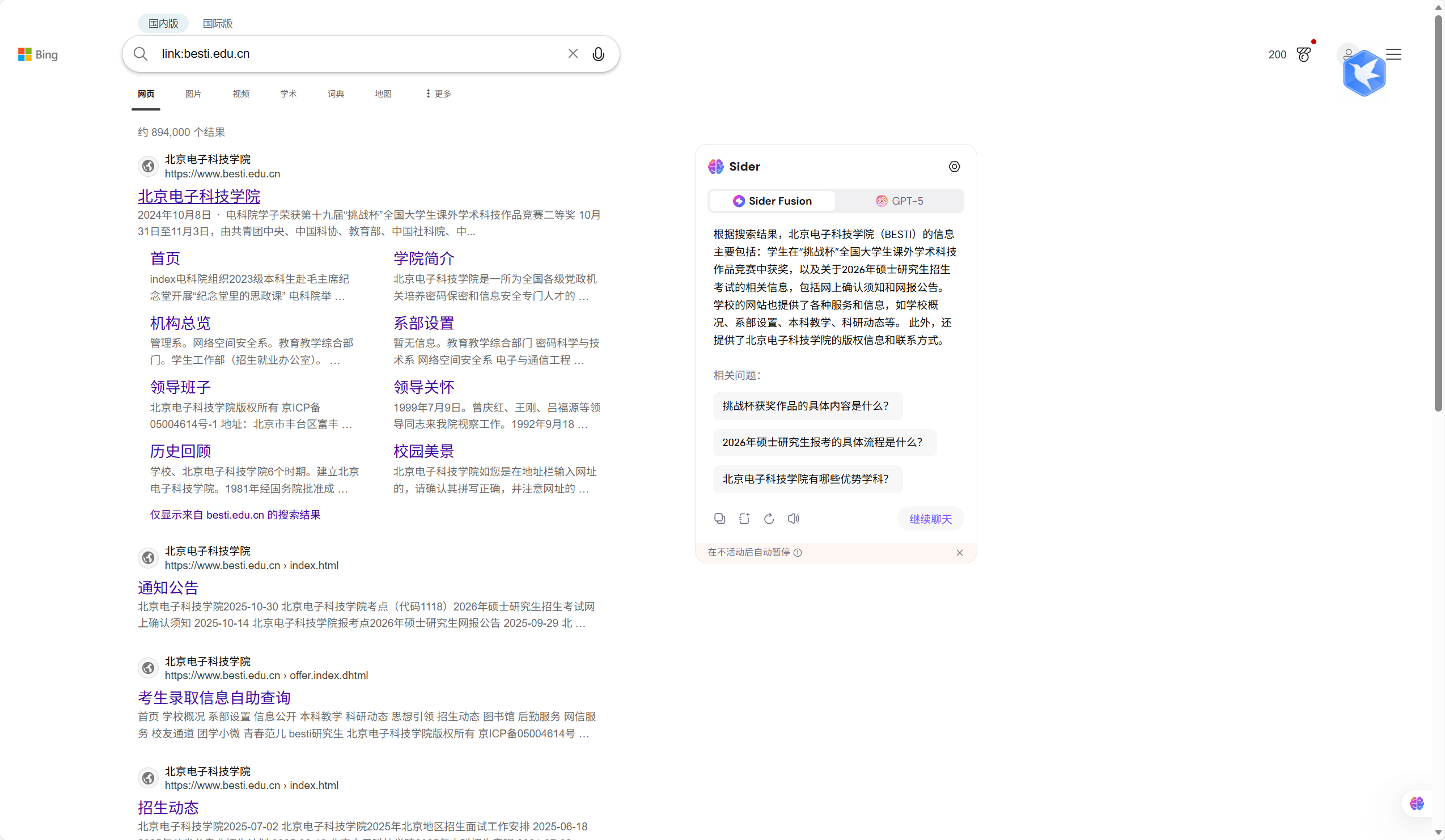Select the GPT-5 model toggle in Sider
This screenshot has width=1445, height=840.
899,201
